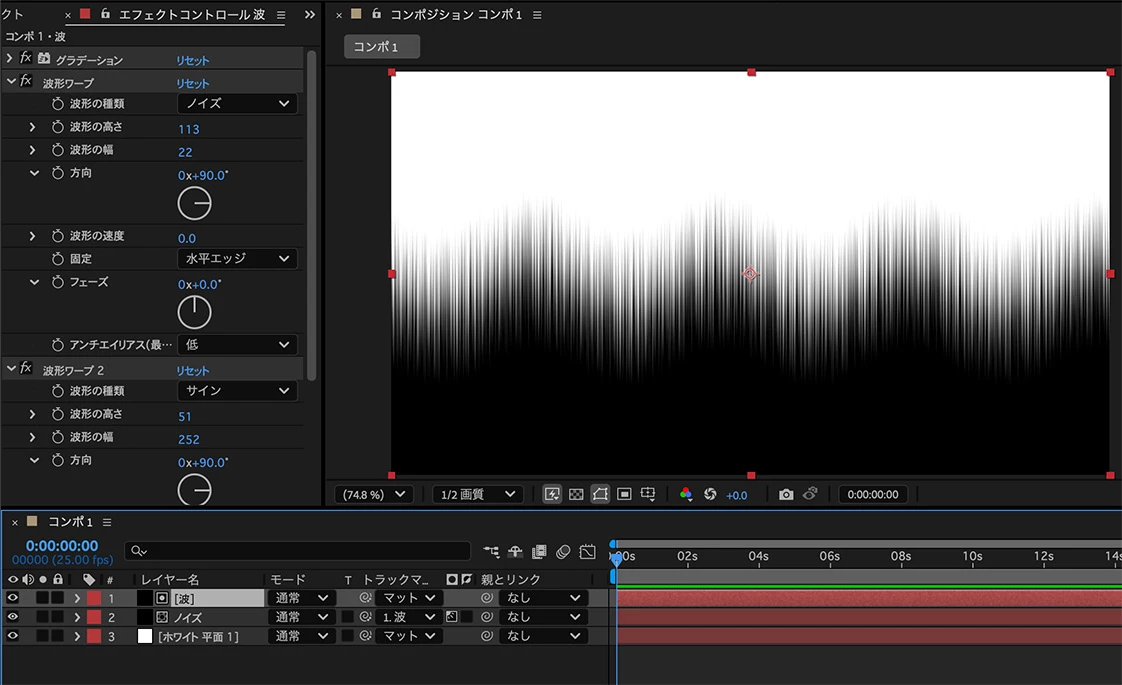Click stopwatch for 波形ワープ 波形の高さ 113

(x=58, y=127)
